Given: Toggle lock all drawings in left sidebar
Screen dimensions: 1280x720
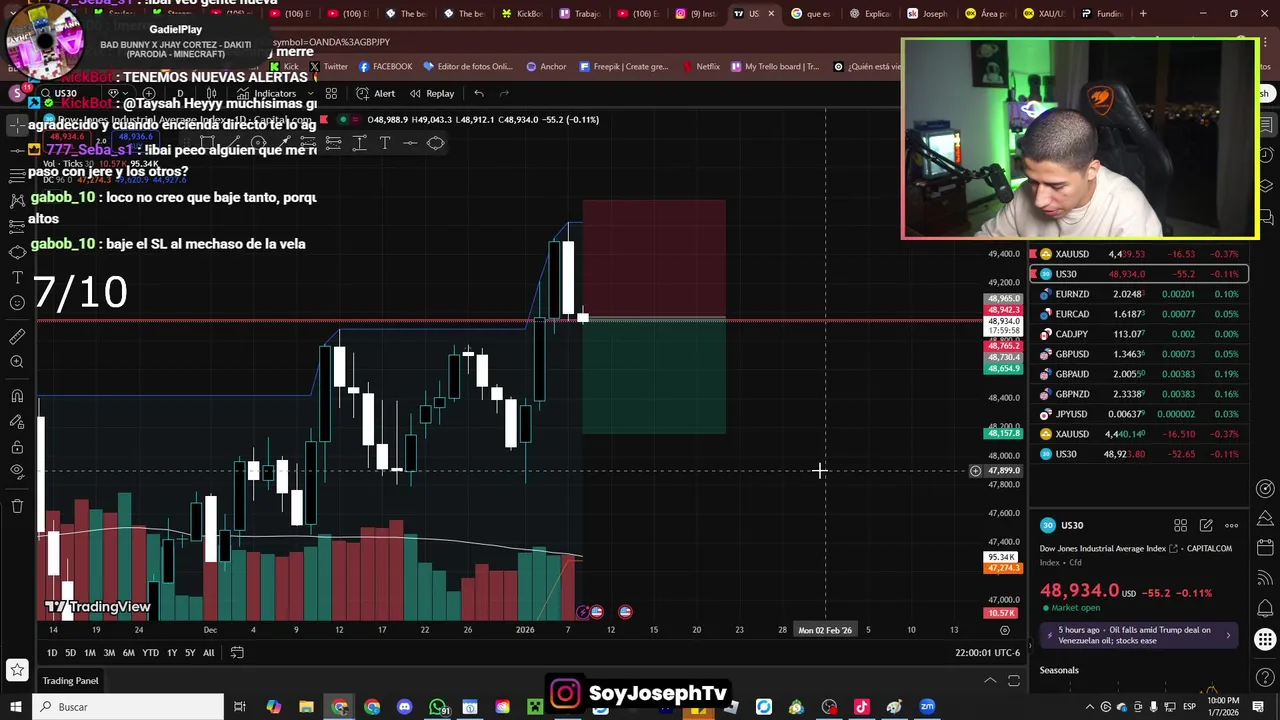Looking at the screenshot, I should pos(17,446).
